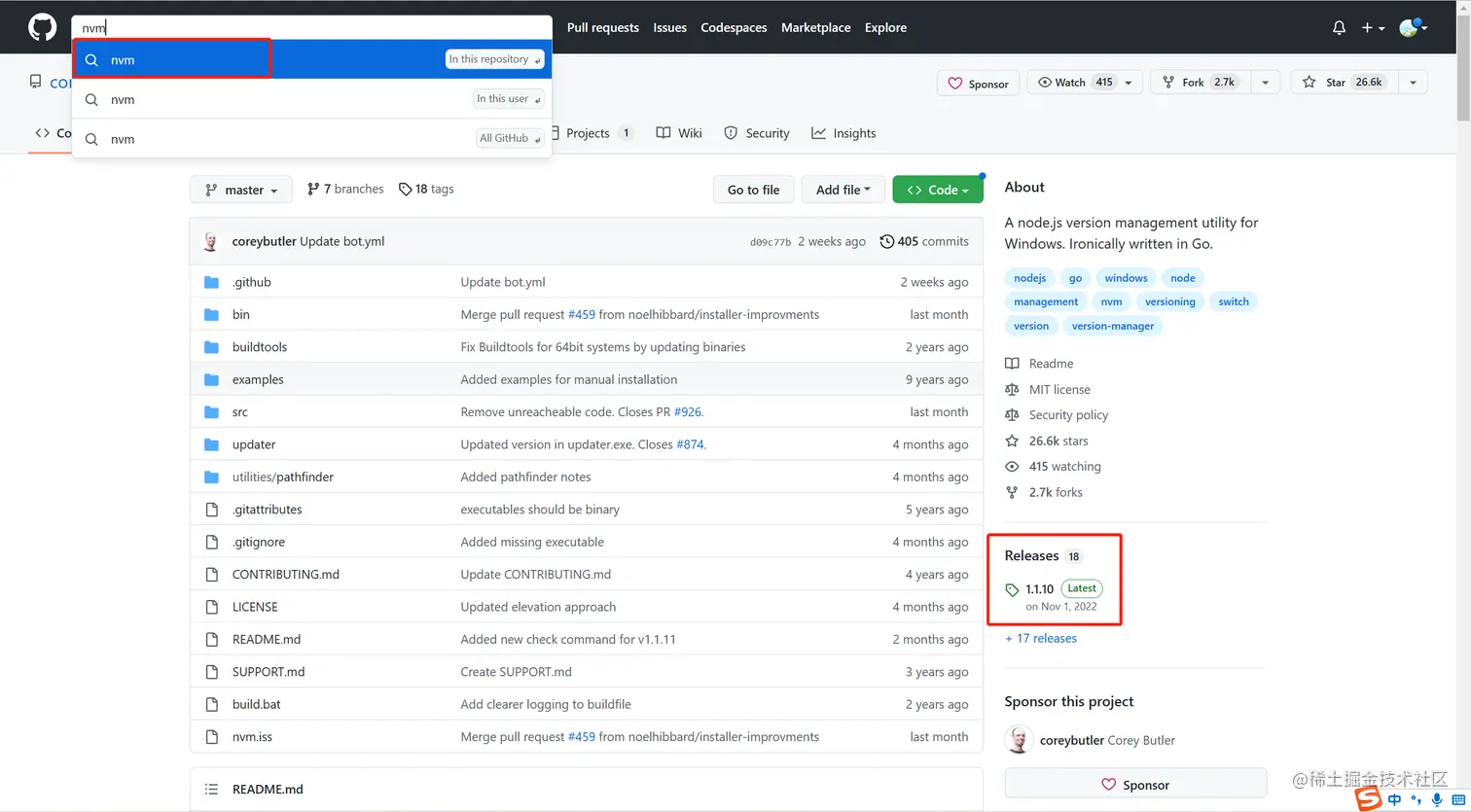This screenshot has width=1471, height=812.
Task: Open Codespaces from header
Action: (734, 27)
